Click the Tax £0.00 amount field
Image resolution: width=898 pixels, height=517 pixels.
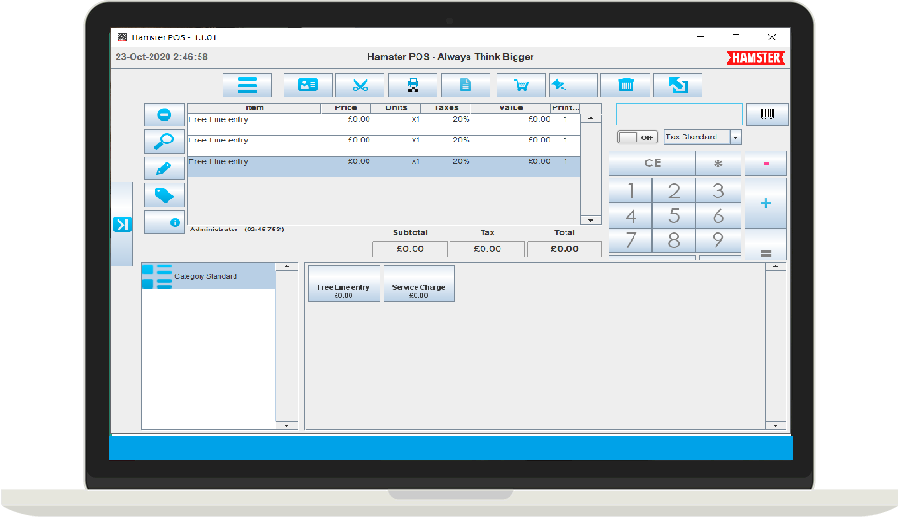tap(487, 249)
